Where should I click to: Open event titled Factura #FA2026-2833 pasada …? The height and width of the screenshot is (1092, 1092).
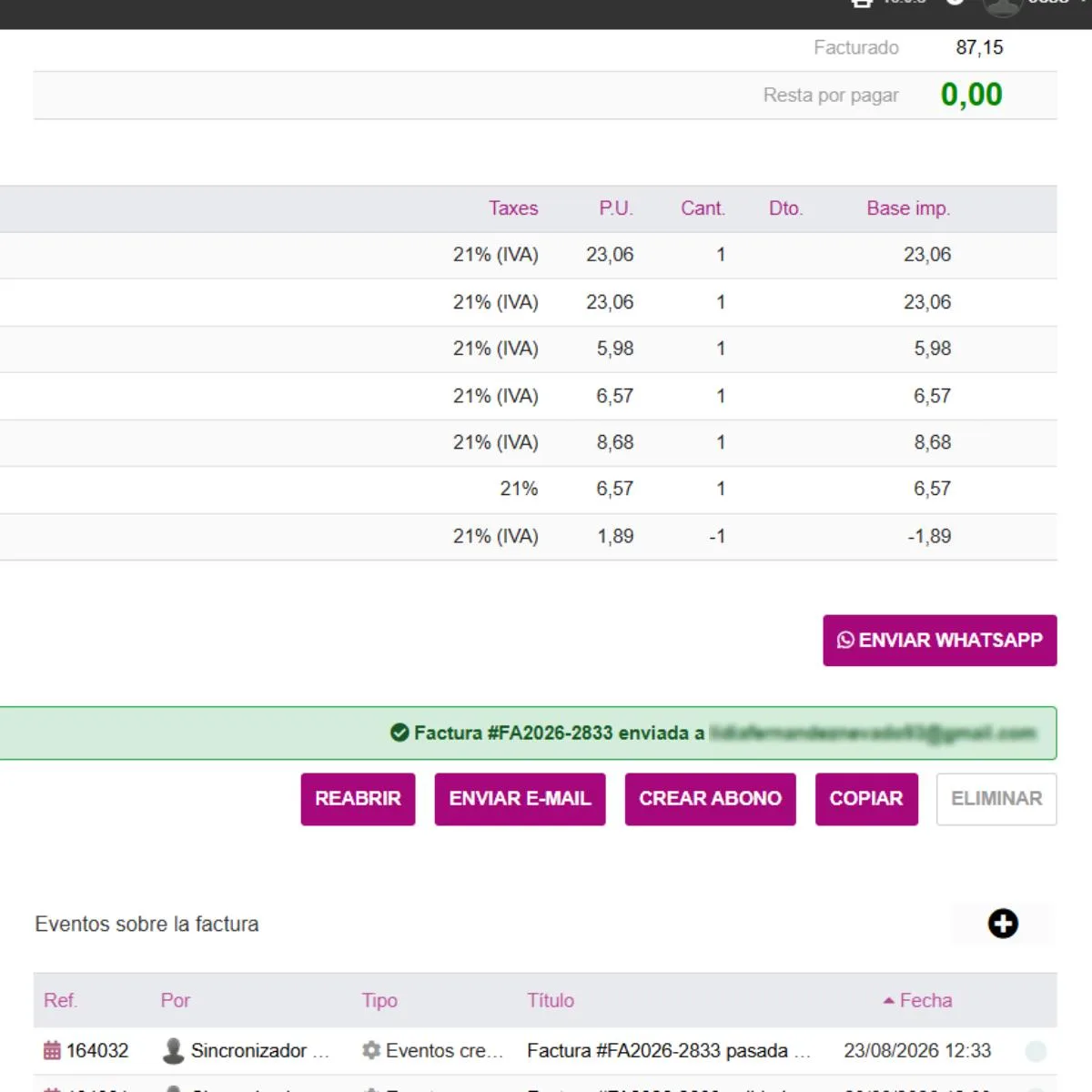pos(669,1050)
